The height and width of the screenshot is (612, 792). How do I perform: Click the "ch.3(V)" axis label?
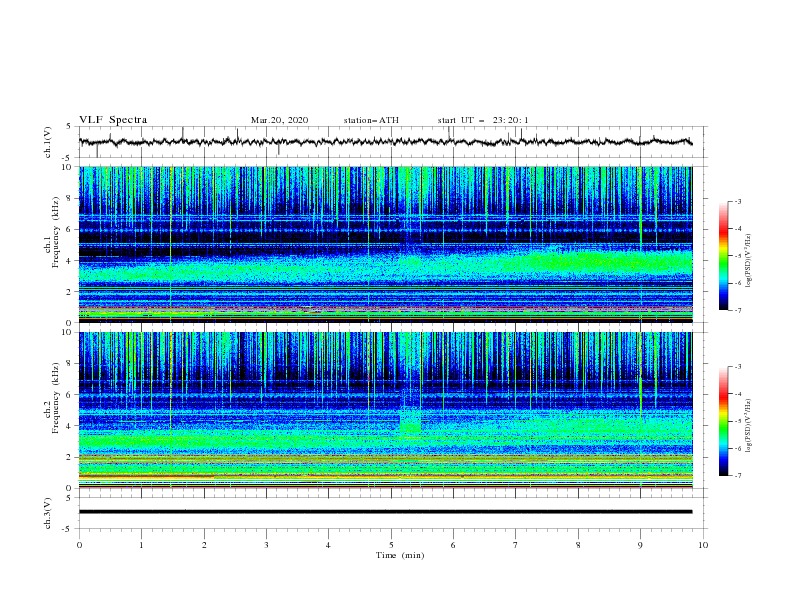tap(48, 513)
